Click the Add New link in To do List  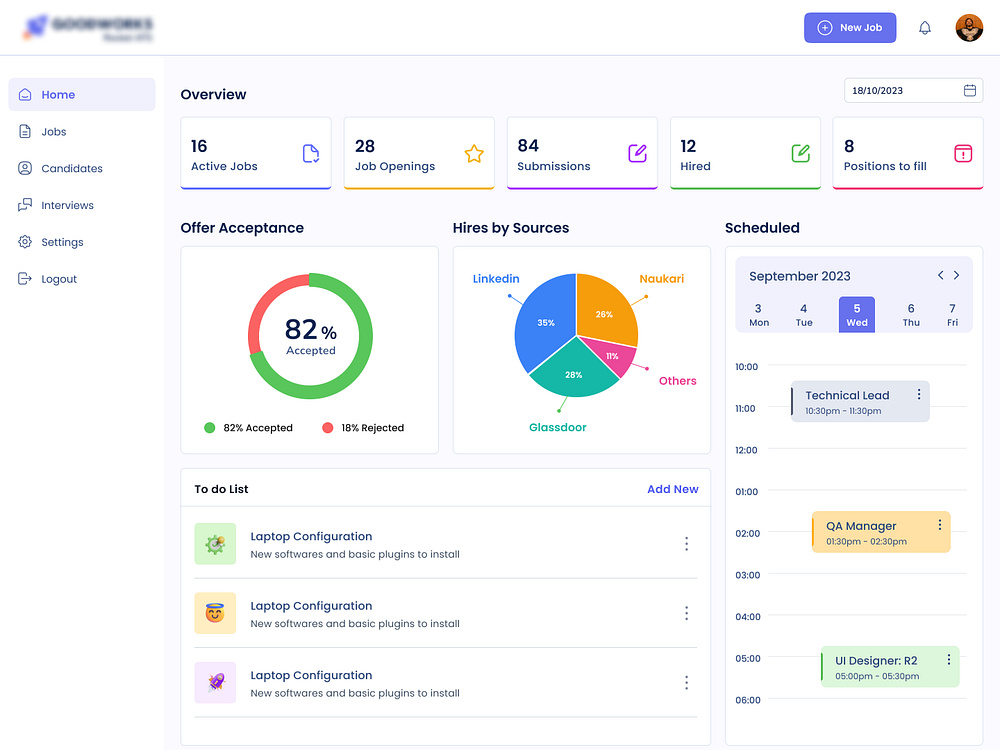tap(672, 489)
